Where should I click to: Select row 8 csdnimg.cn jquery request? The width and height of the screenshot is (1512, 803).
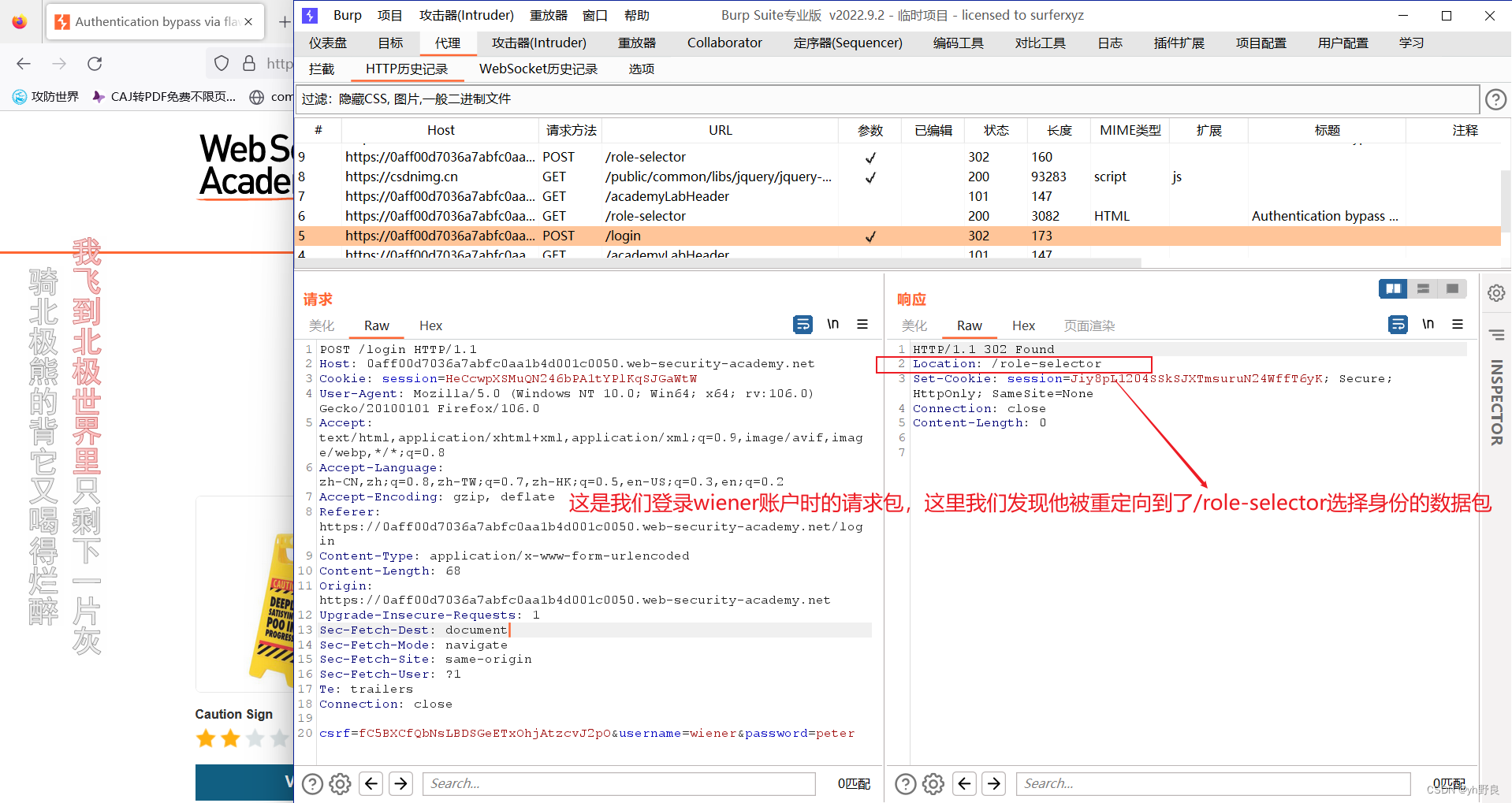[x=897, y=177]
